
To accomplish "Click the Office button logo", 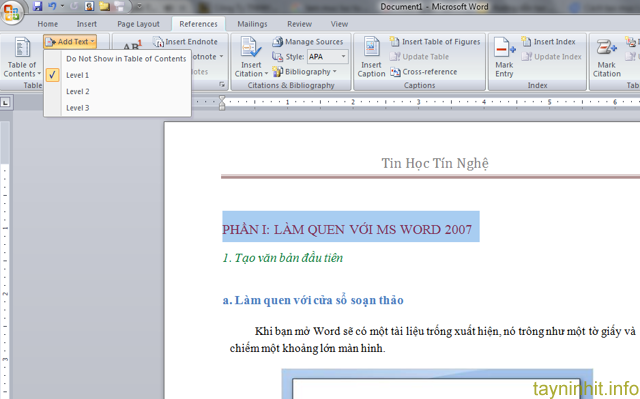I will tap(11, 12).
